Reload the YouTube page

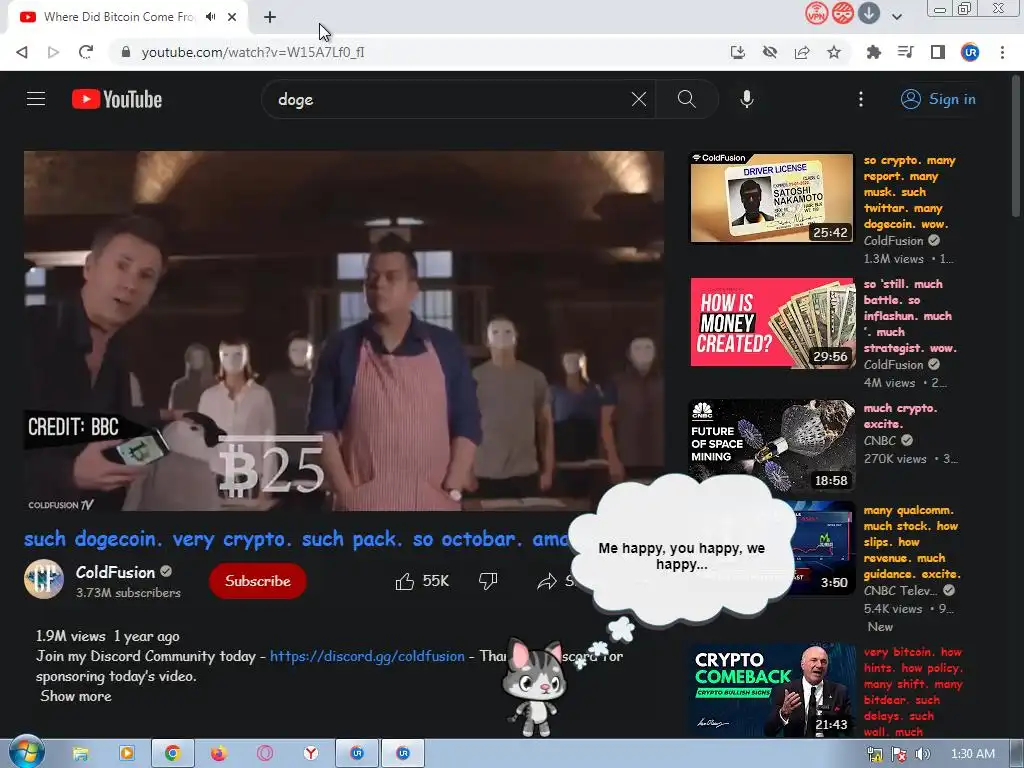(86, 52)
